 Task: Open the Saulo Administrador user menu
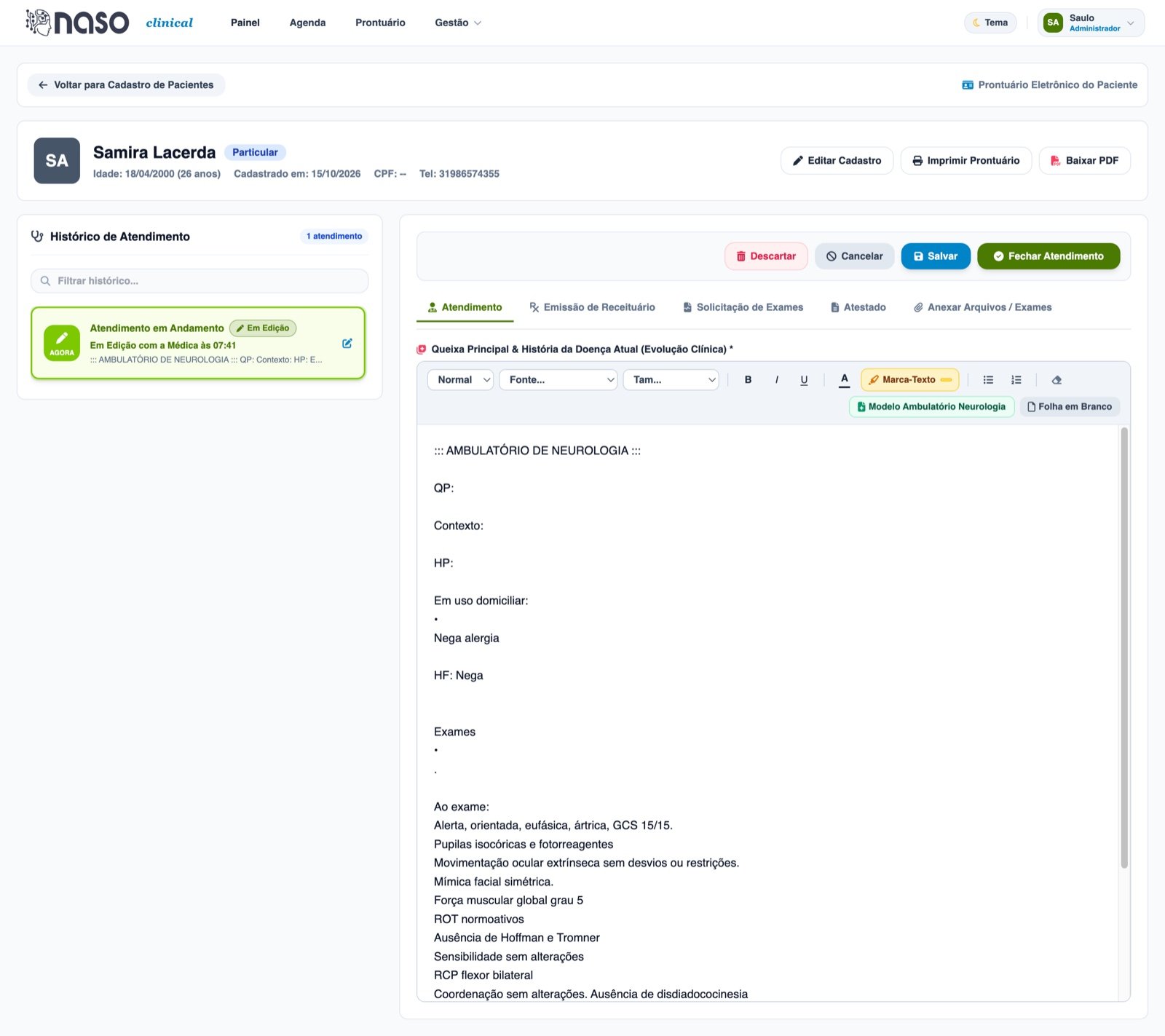click(x=1091, y=23)
